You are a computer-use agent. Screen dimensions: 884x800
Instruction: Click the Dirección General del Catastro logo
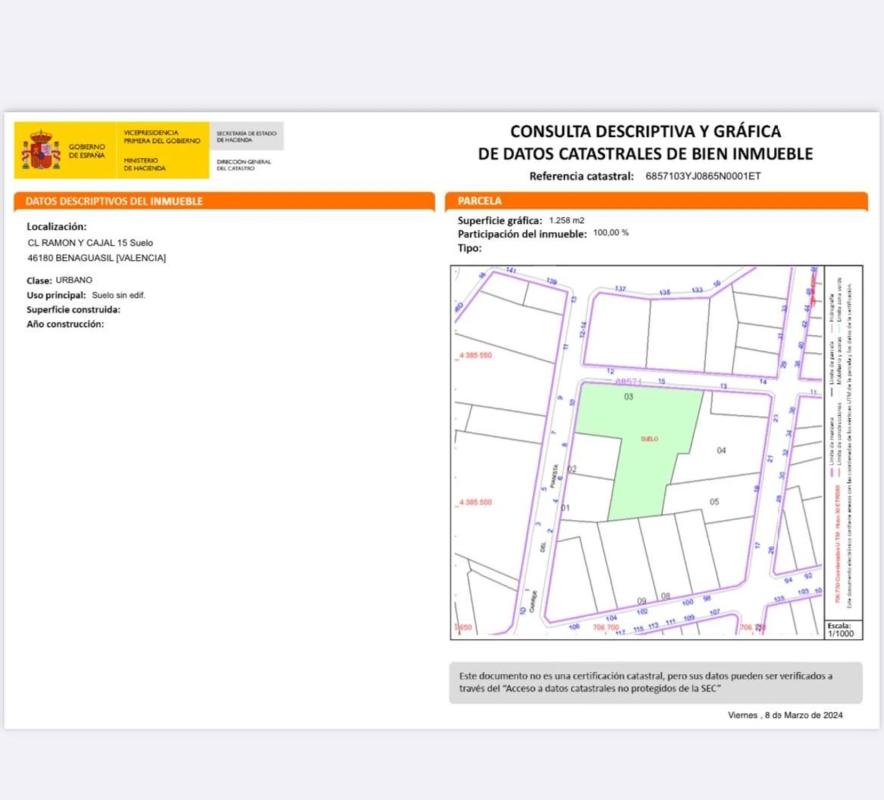click(246, 163)
